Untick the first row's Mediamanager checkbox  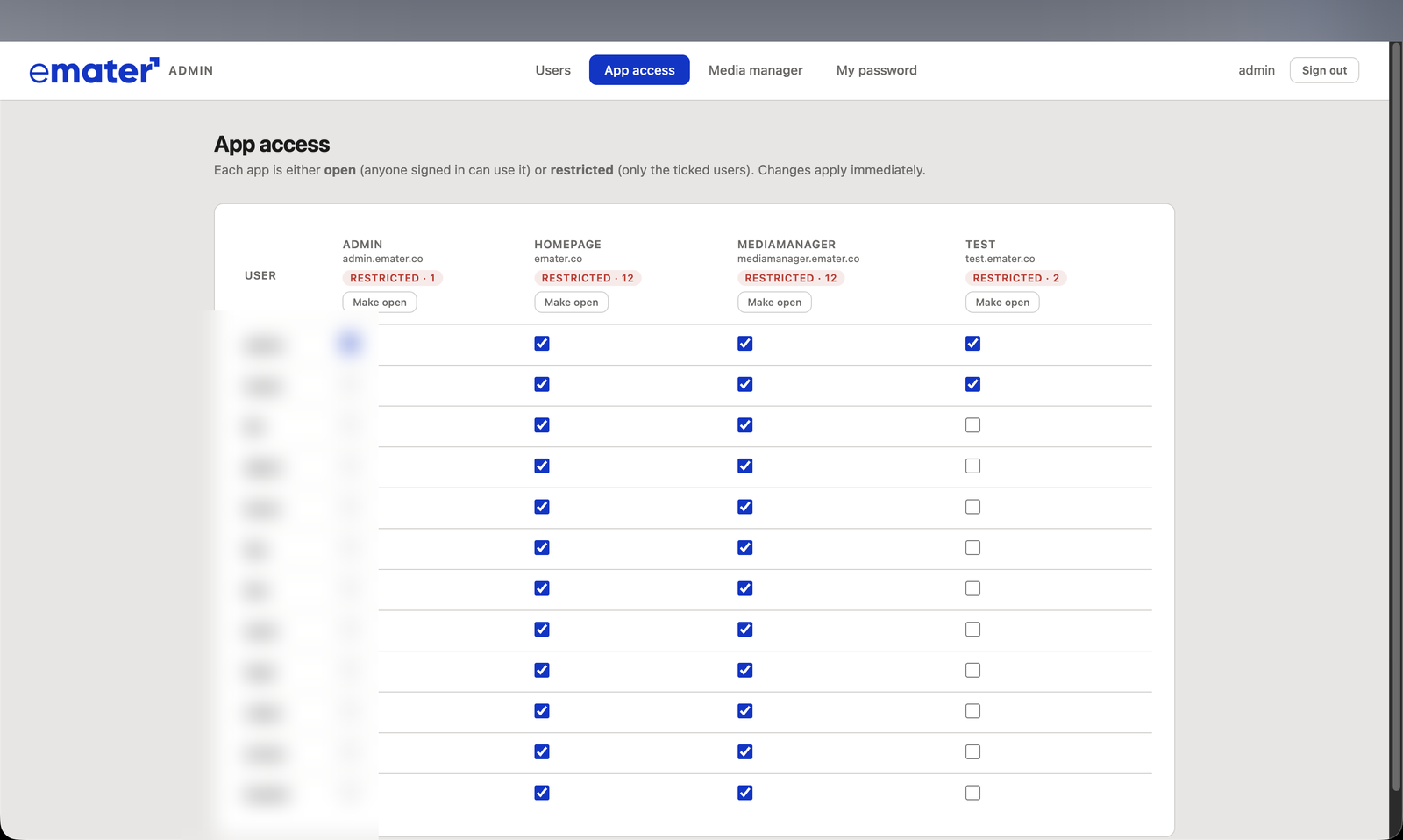(745, 344)
